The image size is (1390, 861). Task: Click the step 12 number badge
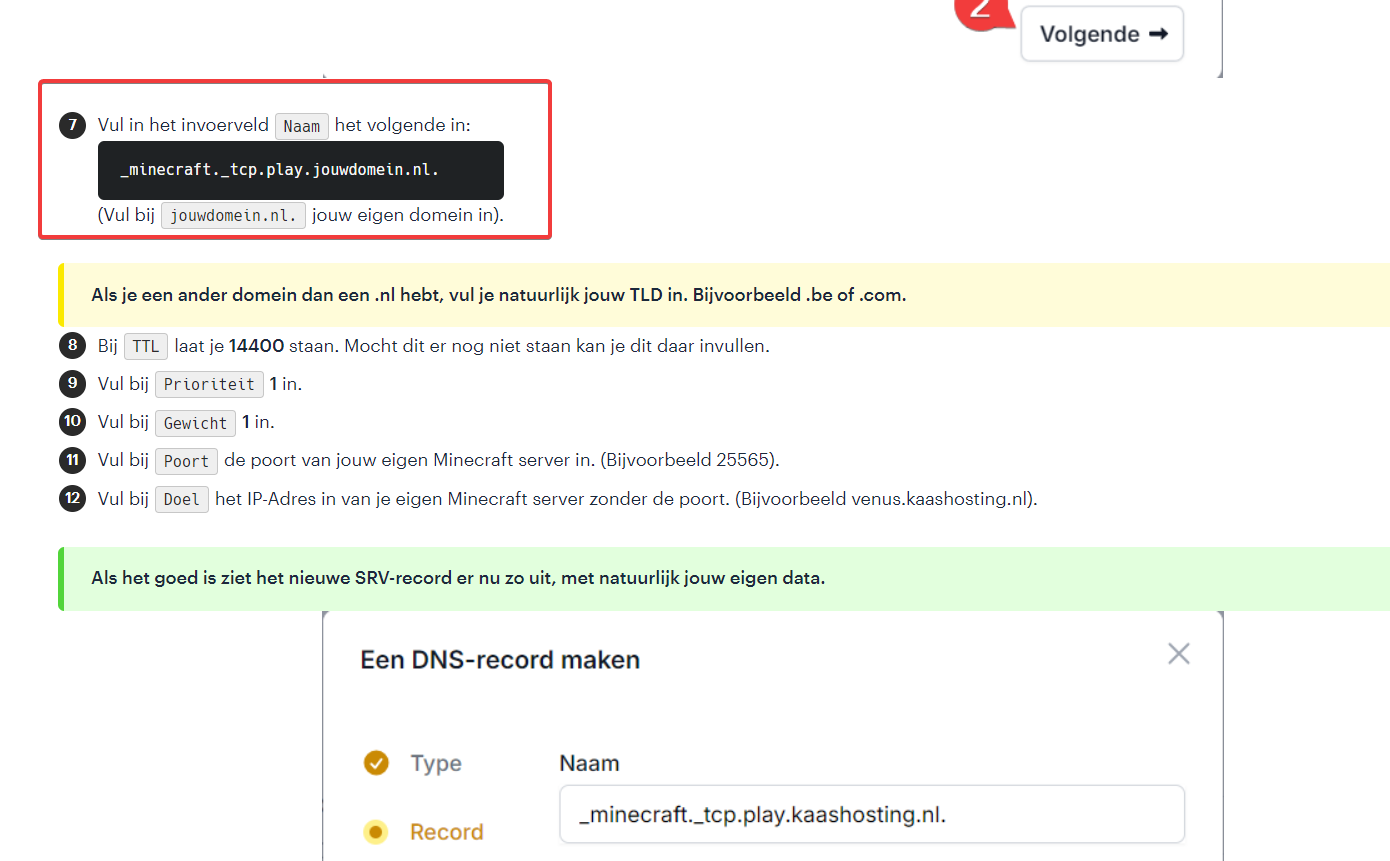click(72, 498)
